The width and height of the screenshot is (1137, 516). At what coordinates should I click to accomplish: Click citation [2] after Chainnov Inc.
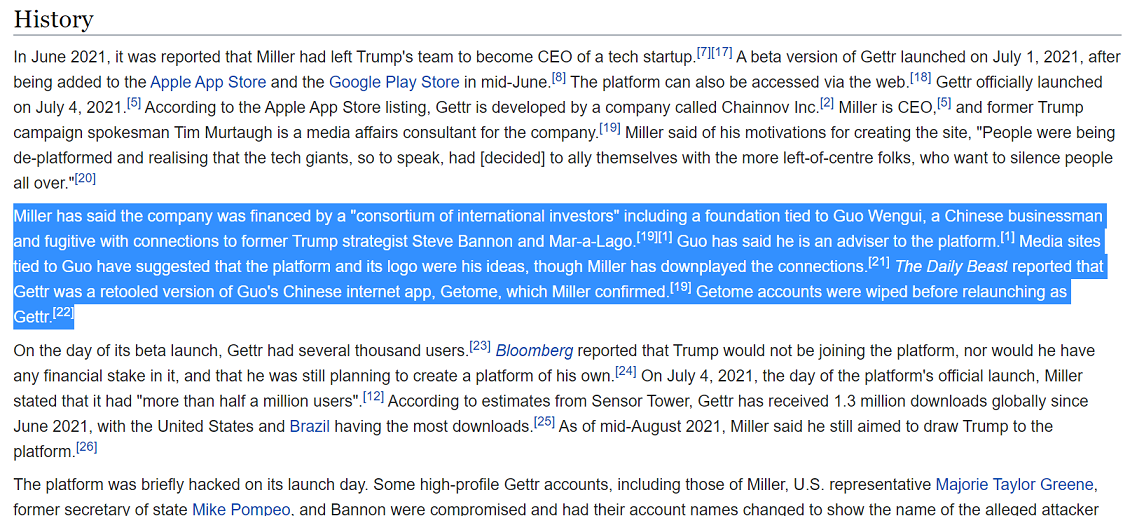827,103
